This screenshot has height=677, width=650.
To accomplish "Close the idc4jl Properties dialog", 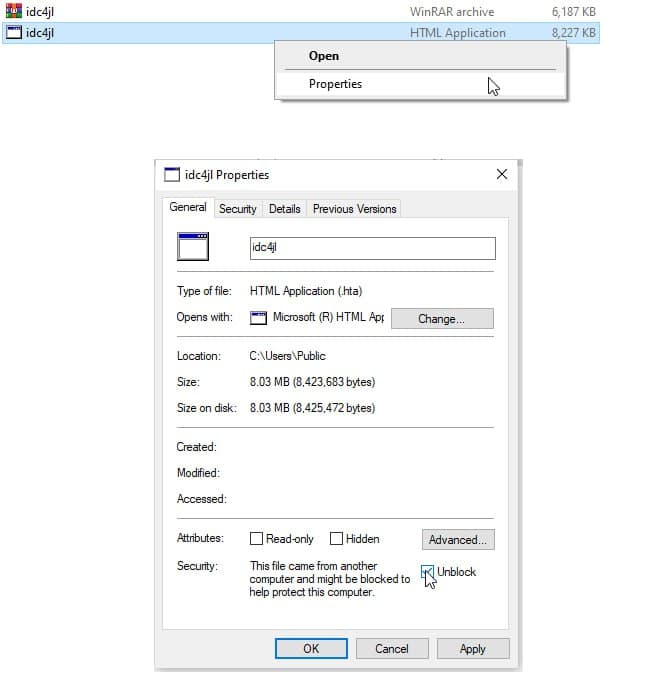I will 501,175.
